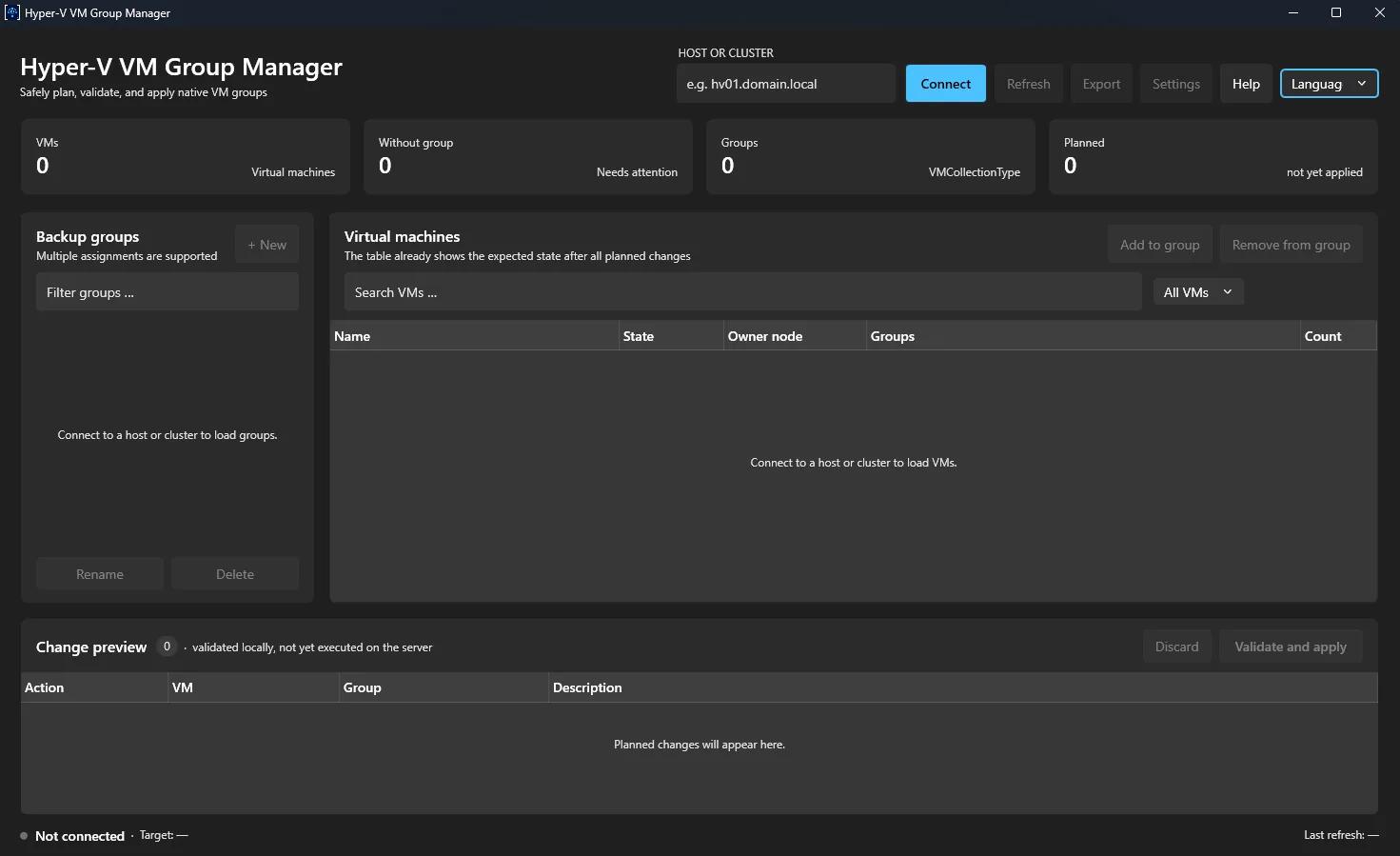Click the VM column header in Change preview
Image resolution: width=1400 pixels, height=856 pixels.
coord(253,687)
